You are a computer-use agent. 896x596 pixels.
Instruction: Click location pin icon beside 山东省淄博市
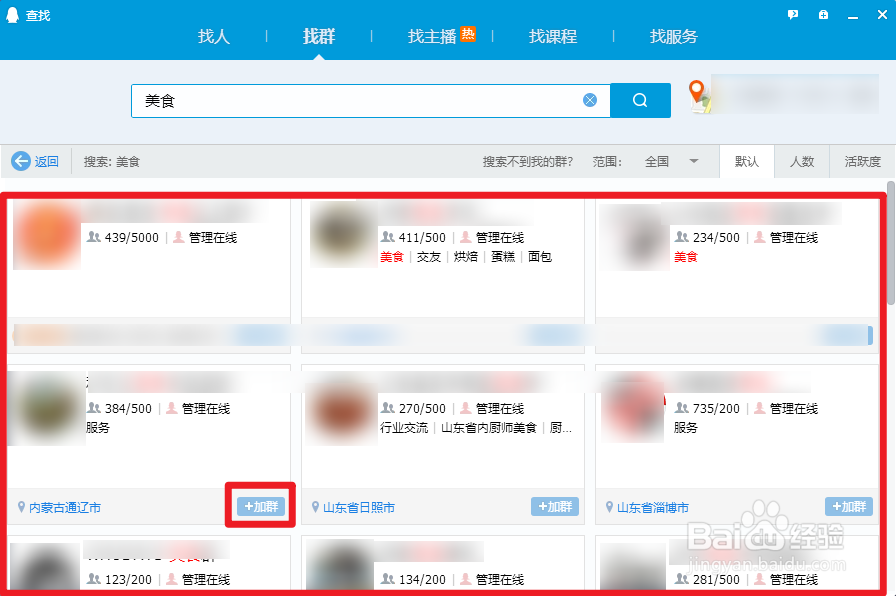(x=609, y=507)
